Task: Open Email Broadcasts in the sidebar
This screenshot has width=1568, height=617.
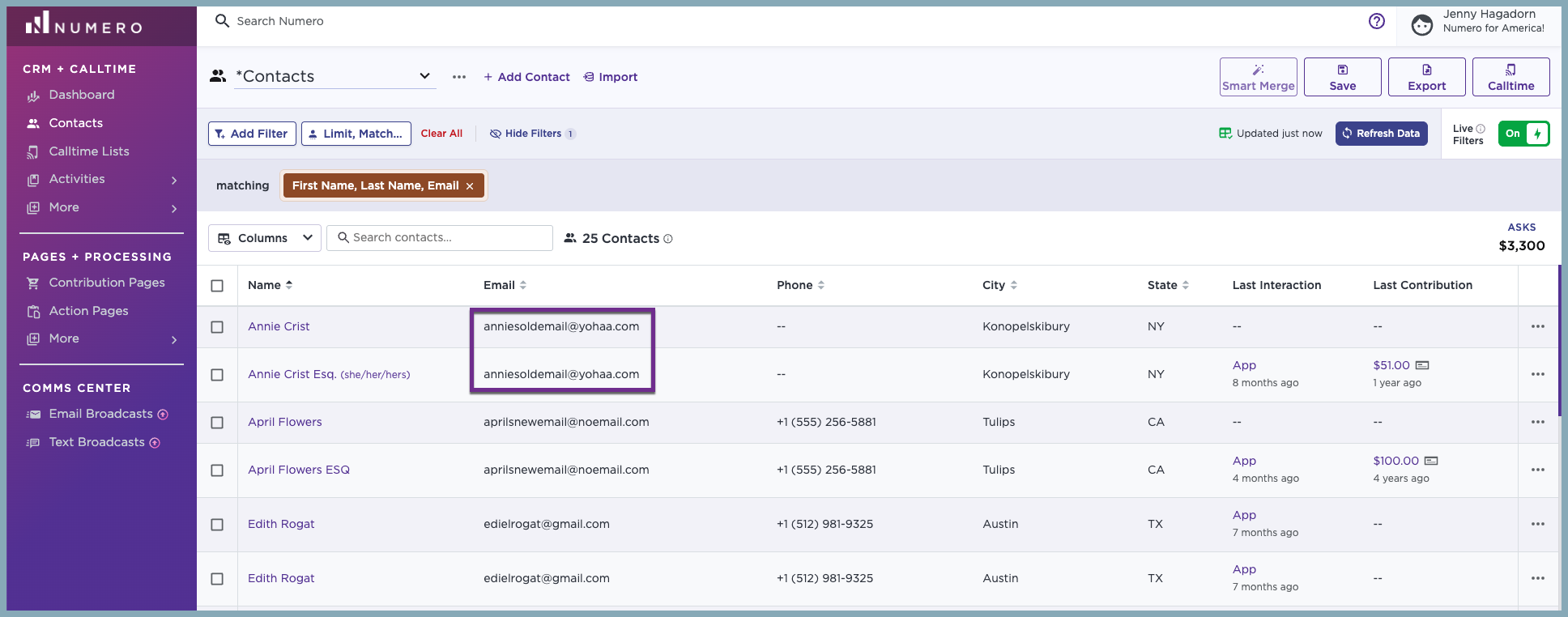Action: (100, 414)
